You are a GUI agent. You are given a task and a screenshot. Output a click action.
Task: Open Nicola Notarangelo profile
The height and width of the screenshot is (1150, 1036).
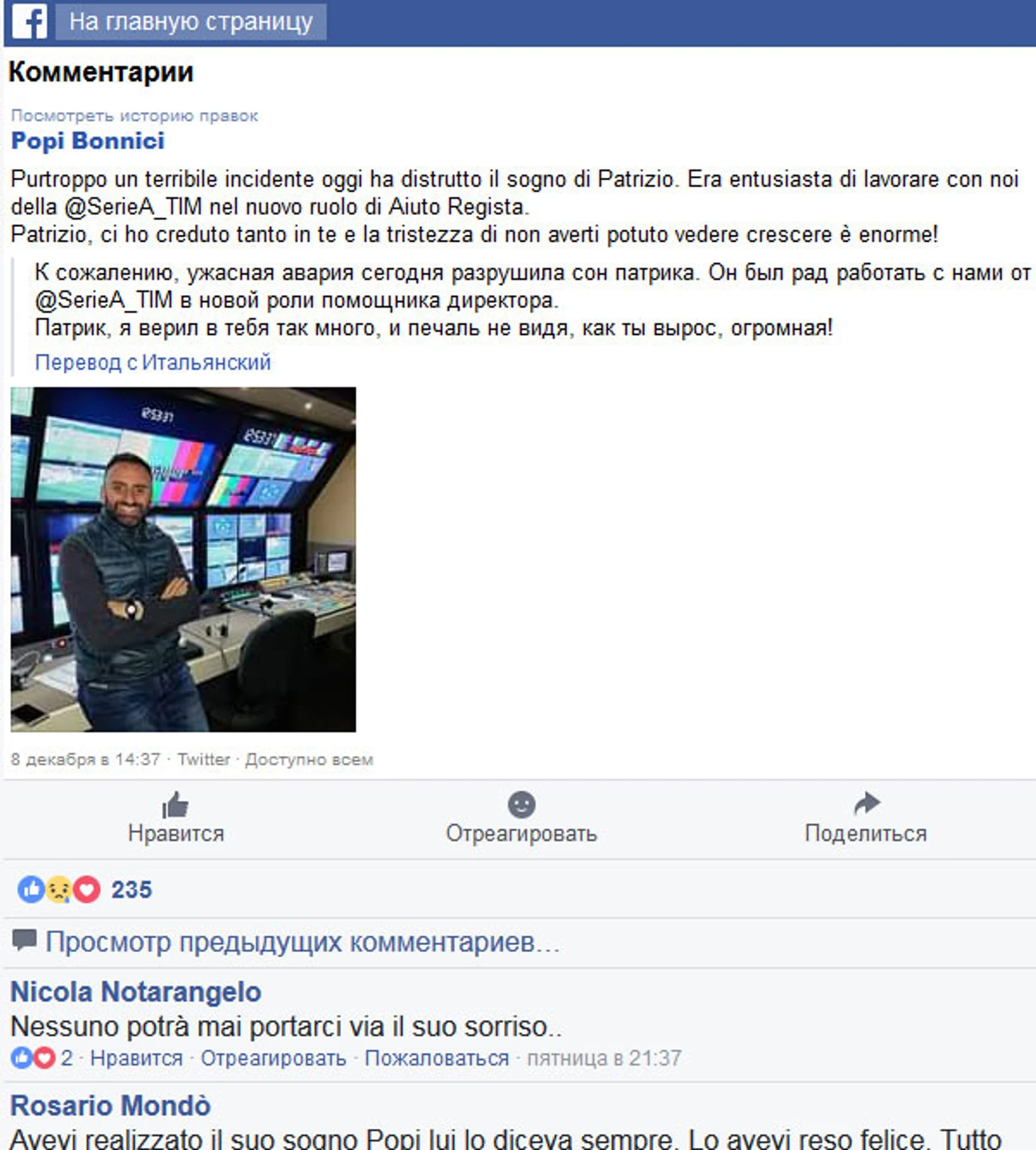tap(136, 992)
